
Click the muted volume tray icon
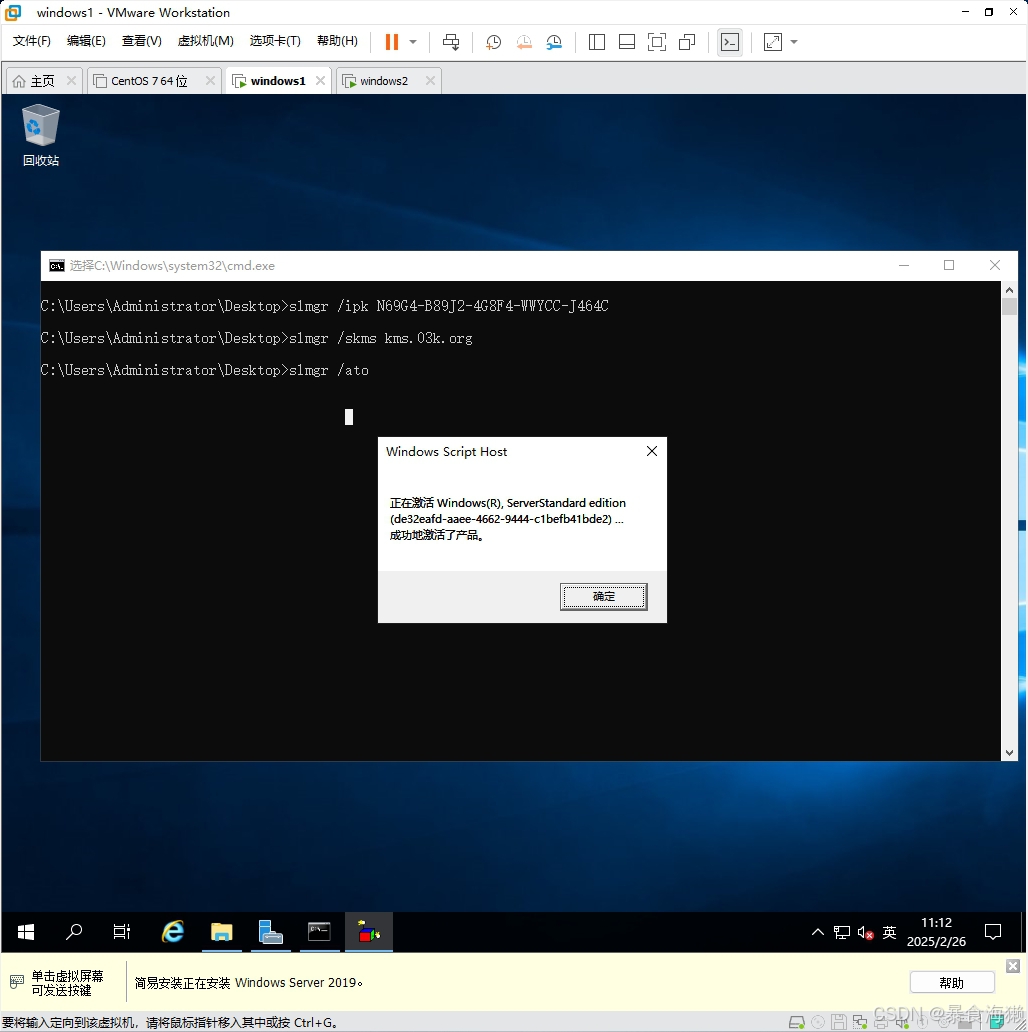tap(865, 933)
